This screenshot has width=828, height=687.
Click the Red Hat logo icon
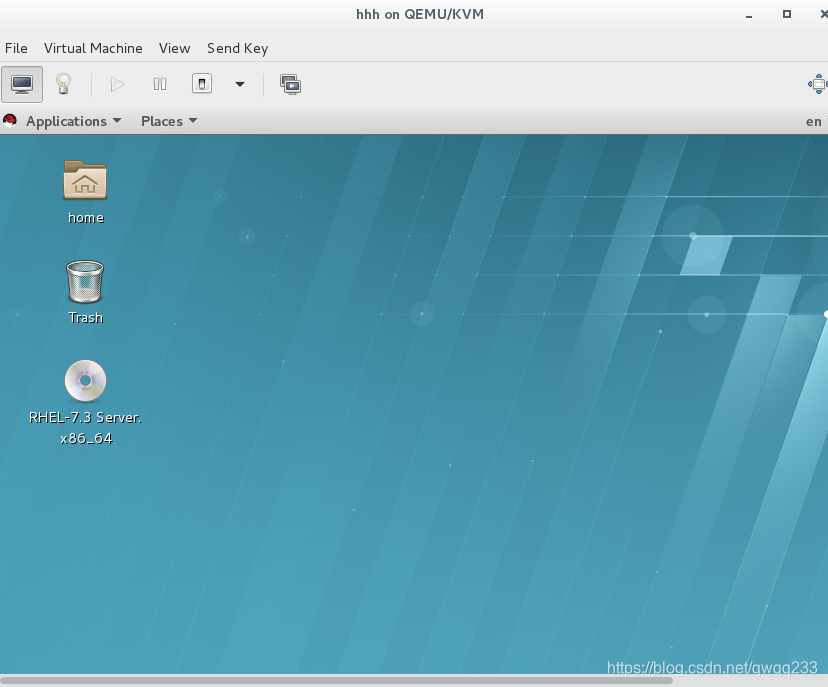click(10, 121)
